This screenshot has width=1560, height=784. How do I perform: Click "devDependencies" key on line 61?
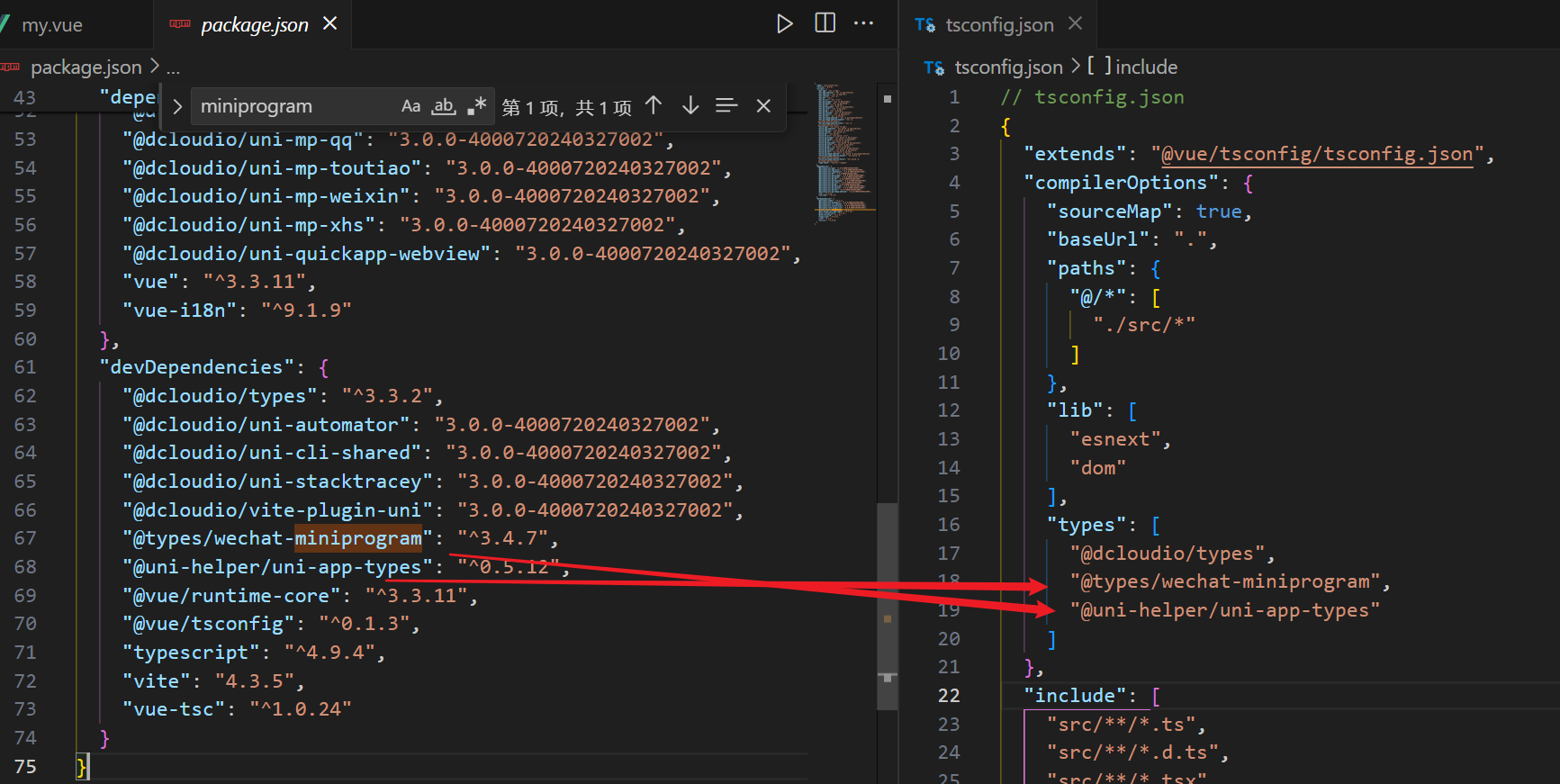tap(197, 367)
